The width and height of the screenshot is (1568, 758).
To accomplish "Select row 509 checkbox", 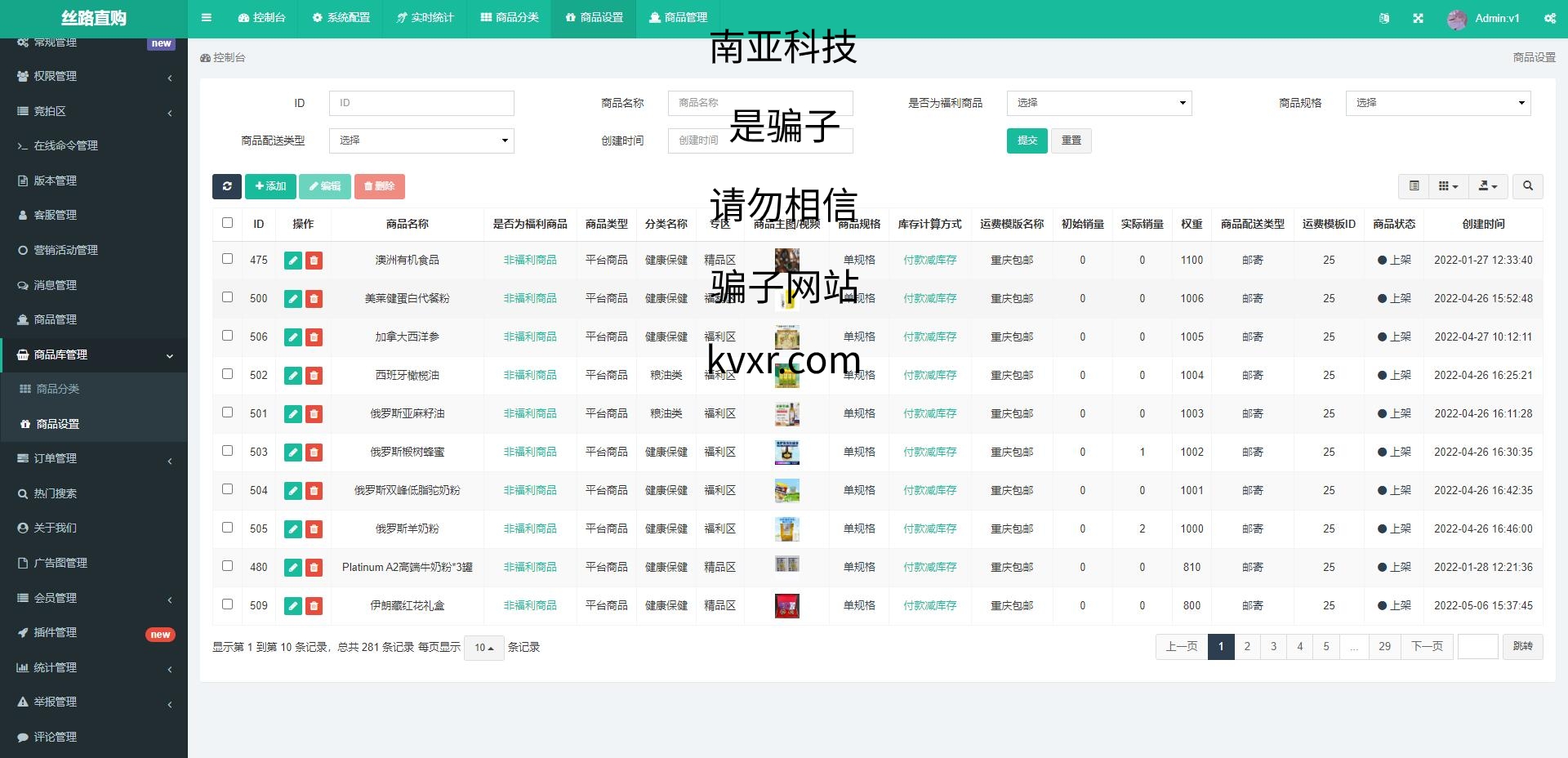I will pyautogui.click(x=227, y=604).
